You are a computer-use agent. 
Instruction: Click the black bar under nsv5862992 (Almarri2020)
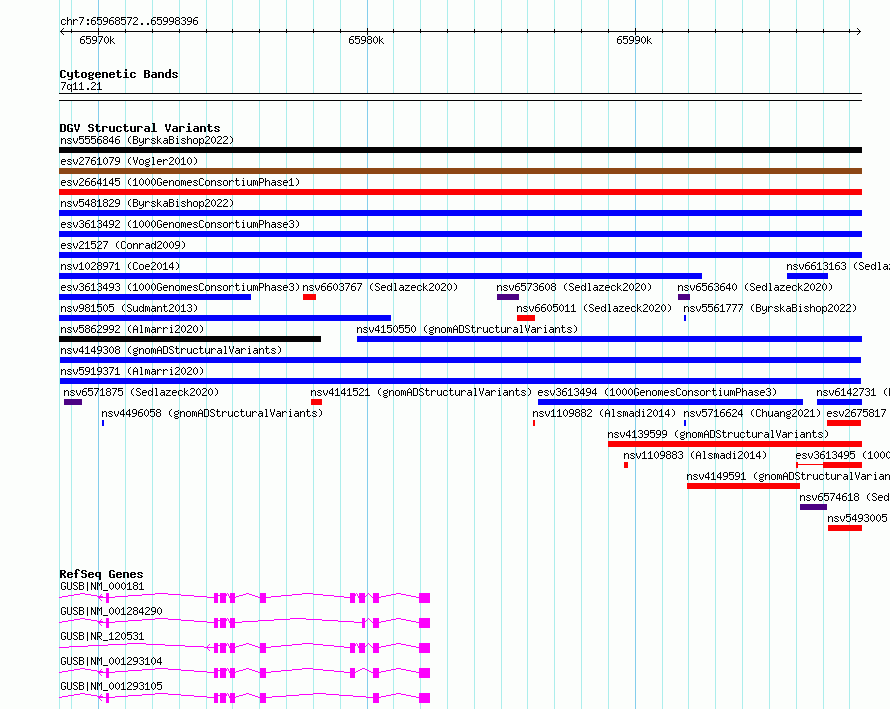tap(190, 339)
